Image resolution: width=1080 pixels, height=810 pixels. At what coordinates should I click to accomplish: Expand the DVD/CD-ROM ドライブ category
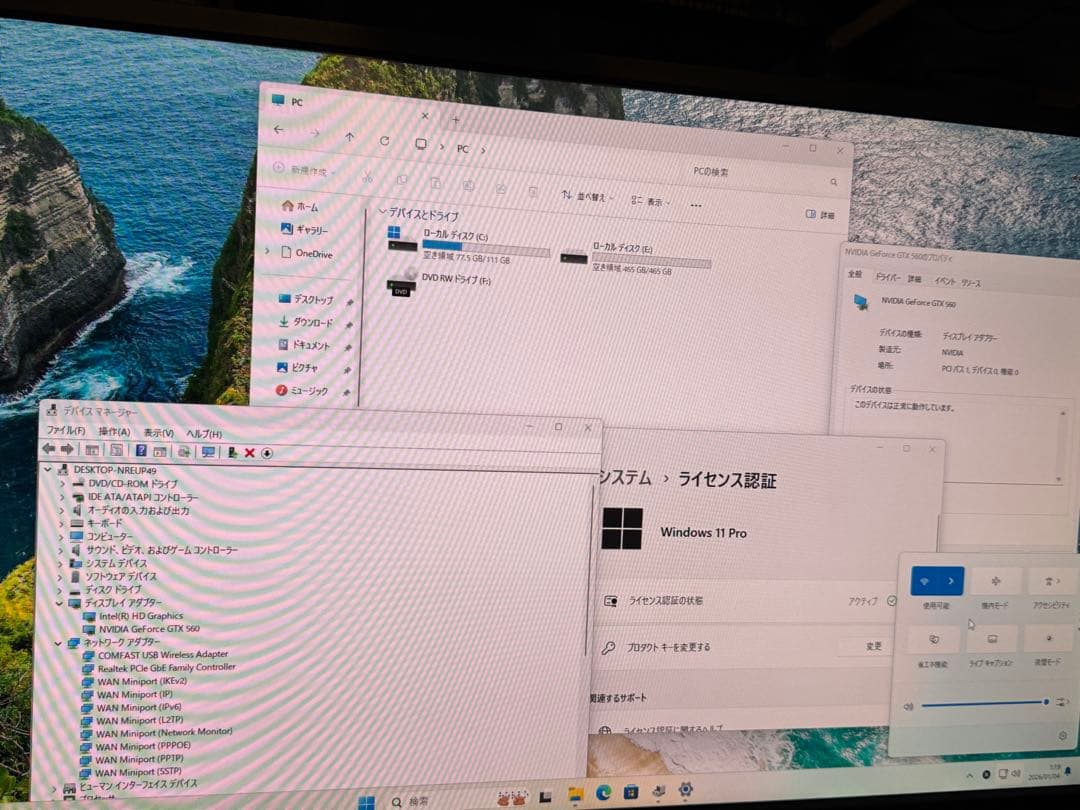[x=62, y=484]
